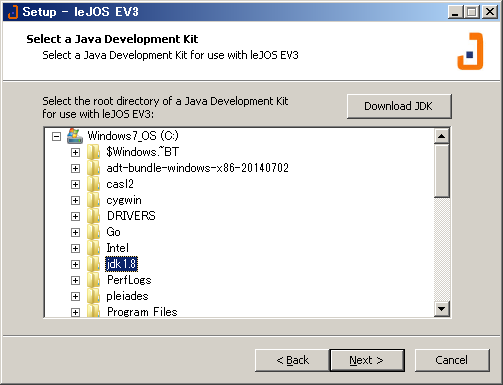
Task: Select Windows7_OS (C:) in the tree
Action: (x=133, y=136)
